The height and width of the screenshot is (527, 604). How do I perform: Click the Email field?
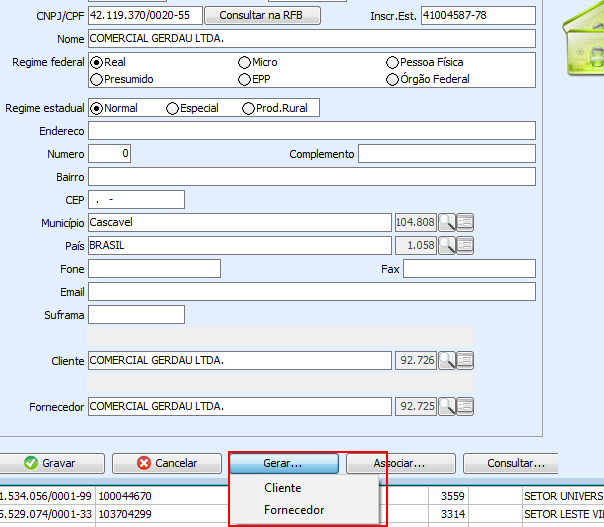coord(312,292)
